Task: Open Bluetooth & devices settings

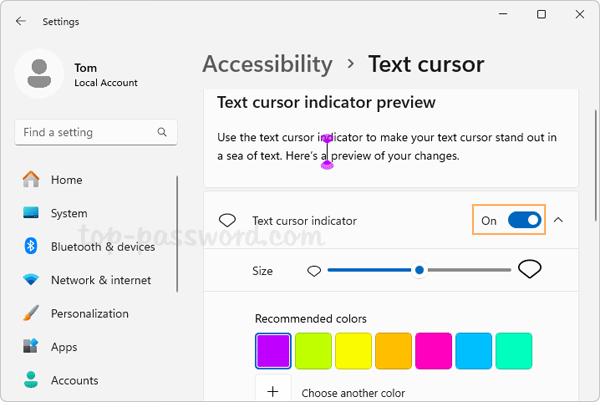Action: coord(102,247)
